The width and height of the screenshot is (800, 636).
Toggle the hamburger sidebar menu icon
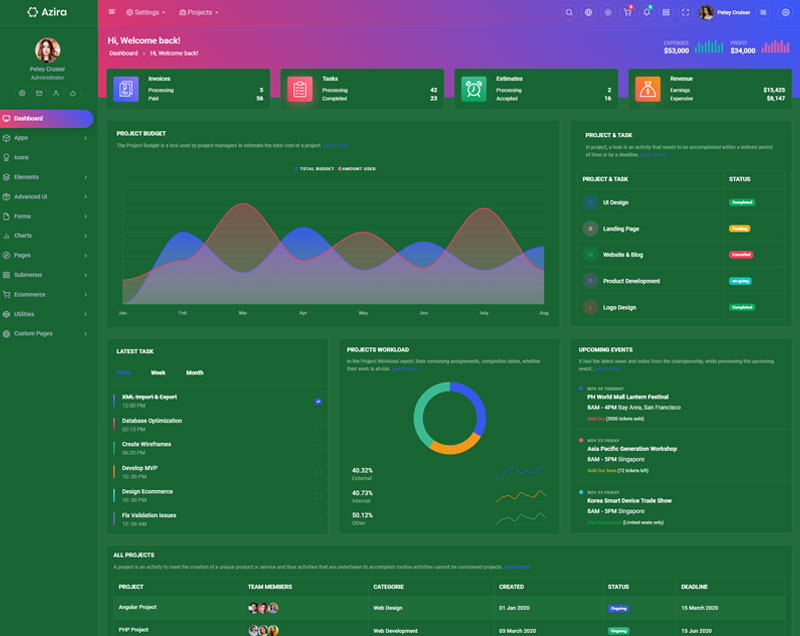[x=111, y=12]
